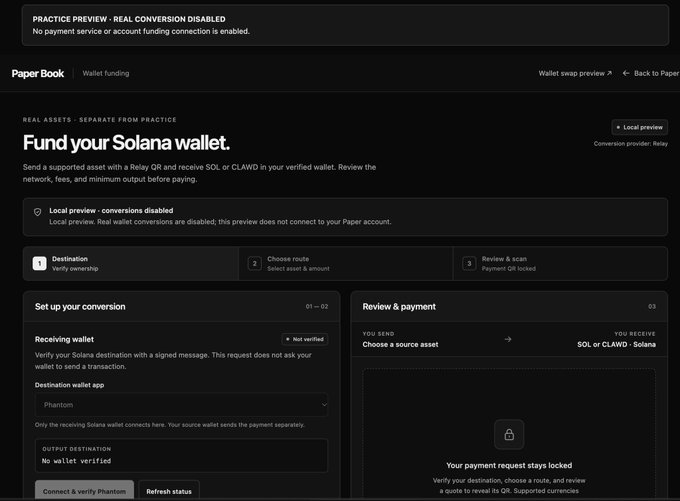The height and width of the screenshot is (501, 680).
Task: Click 'Your payment request stays locked' text
Action: click(509, 465)
